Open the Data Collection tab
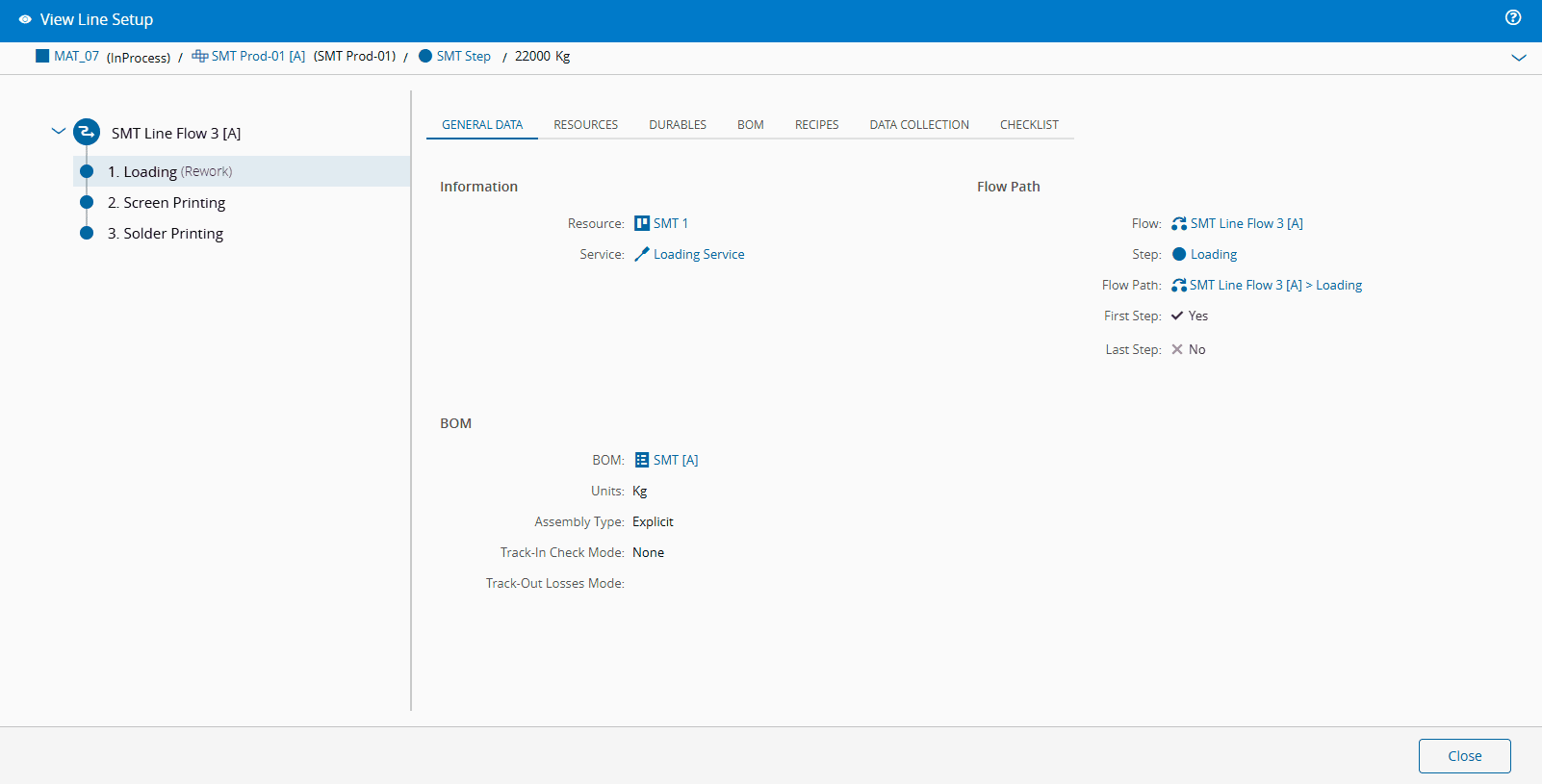The width and height of the screenshot is (1542, 784). [918, 125]
